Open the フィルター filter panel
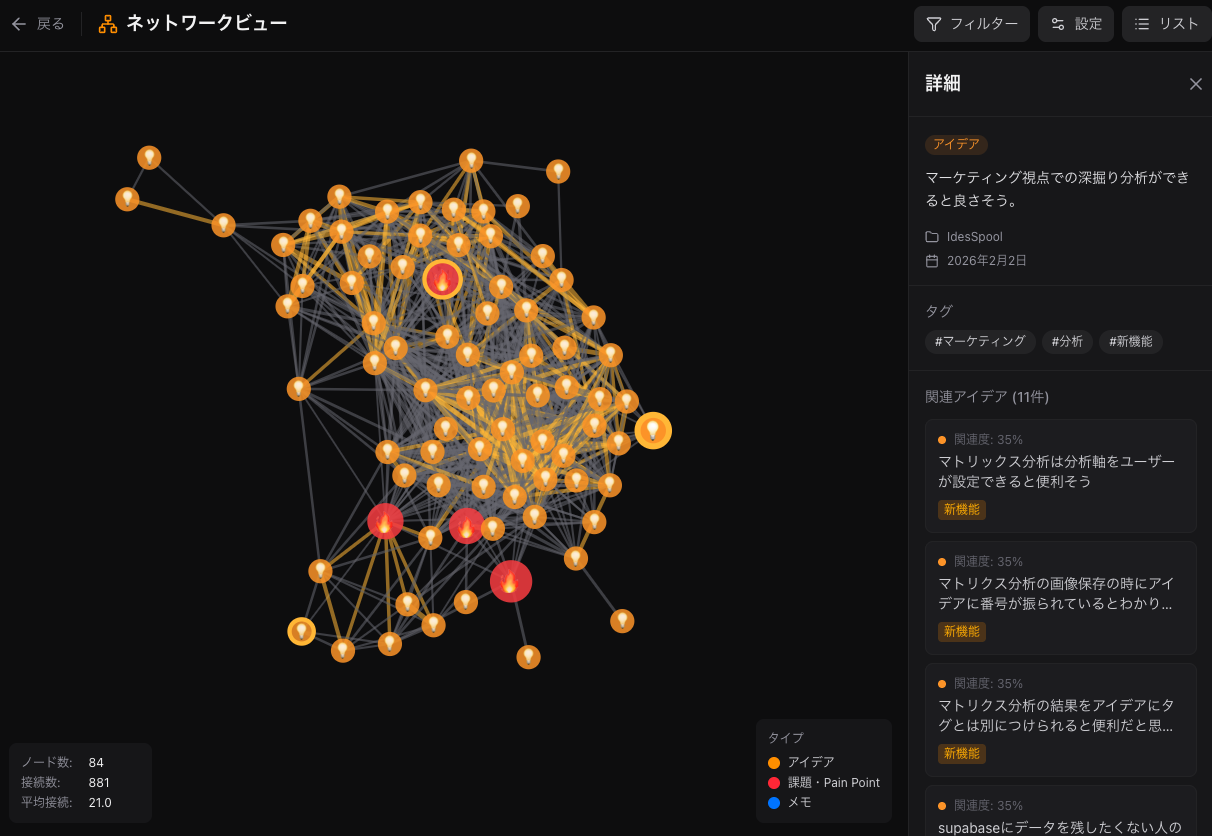Screen dimensions: 1212x836 (971, 24)
